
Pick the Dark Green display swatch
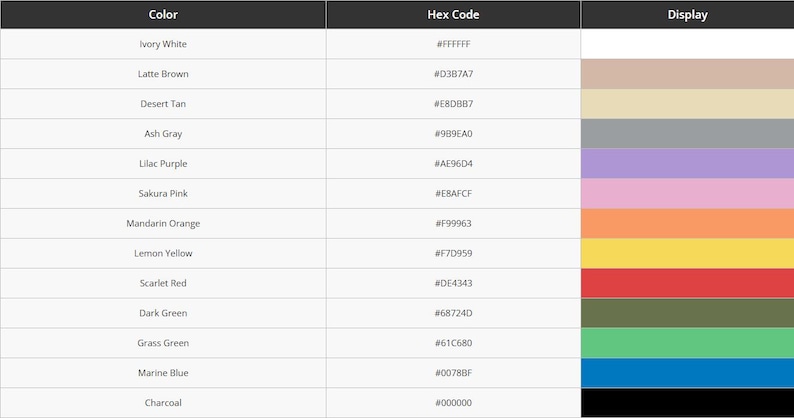click(x=688, y=313)
